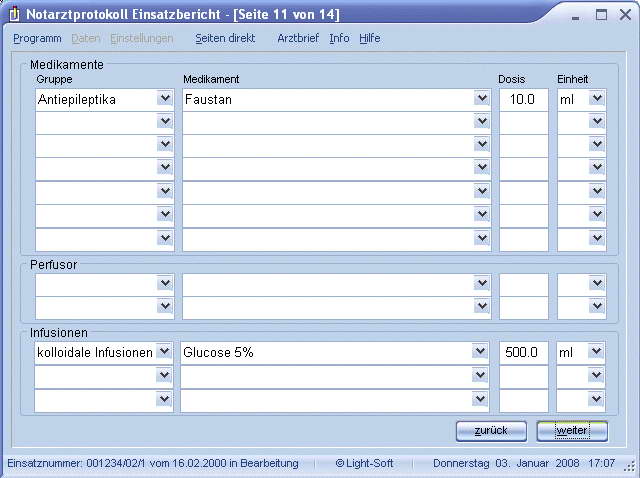The image size is (640, 478).
Task: Close the Notarztprotokoll window
Action: coord(625,15)
